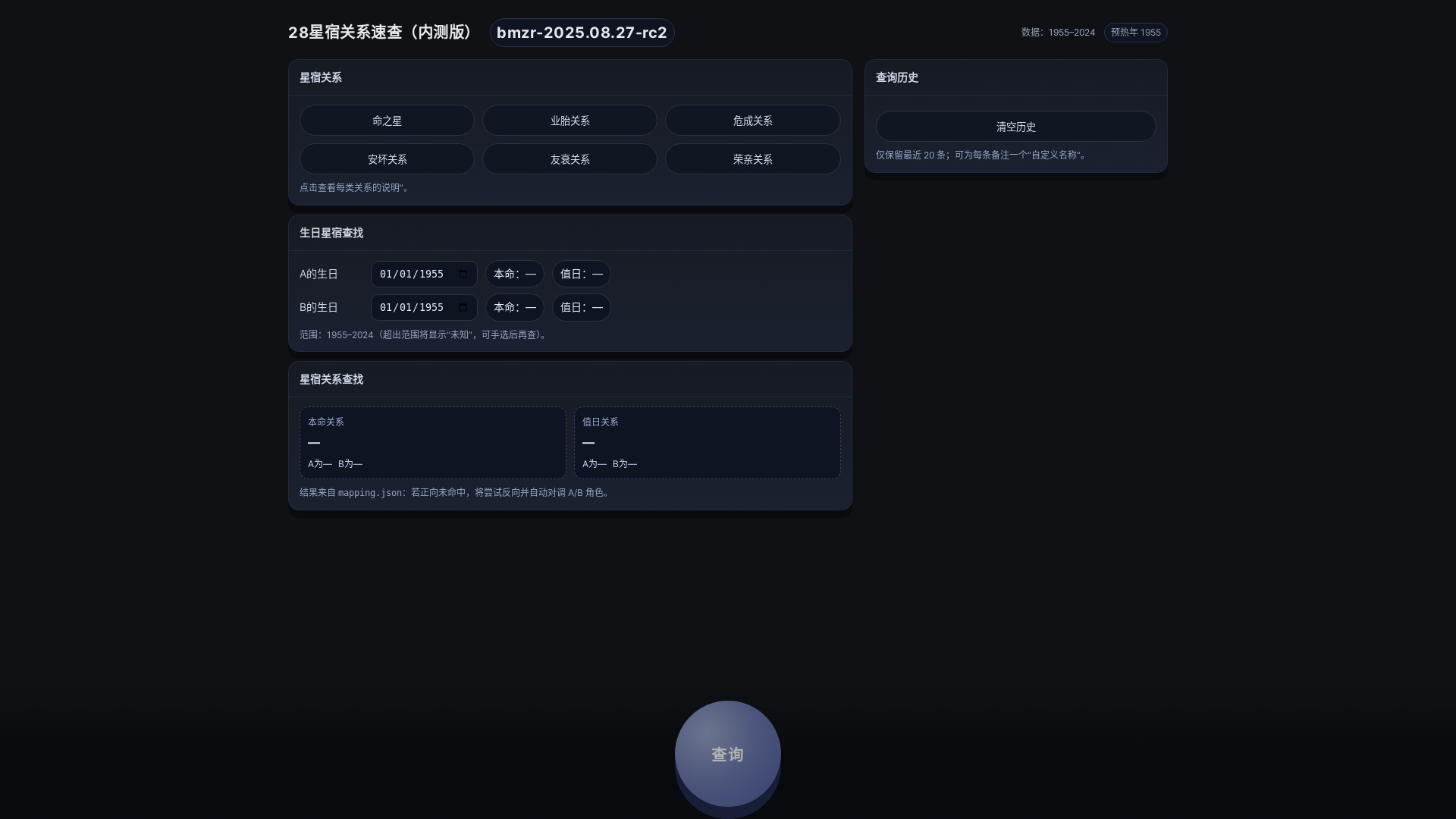The image size is (1456, 819).
Task: Click the mapping.json note text
Action: coord(456,492)
